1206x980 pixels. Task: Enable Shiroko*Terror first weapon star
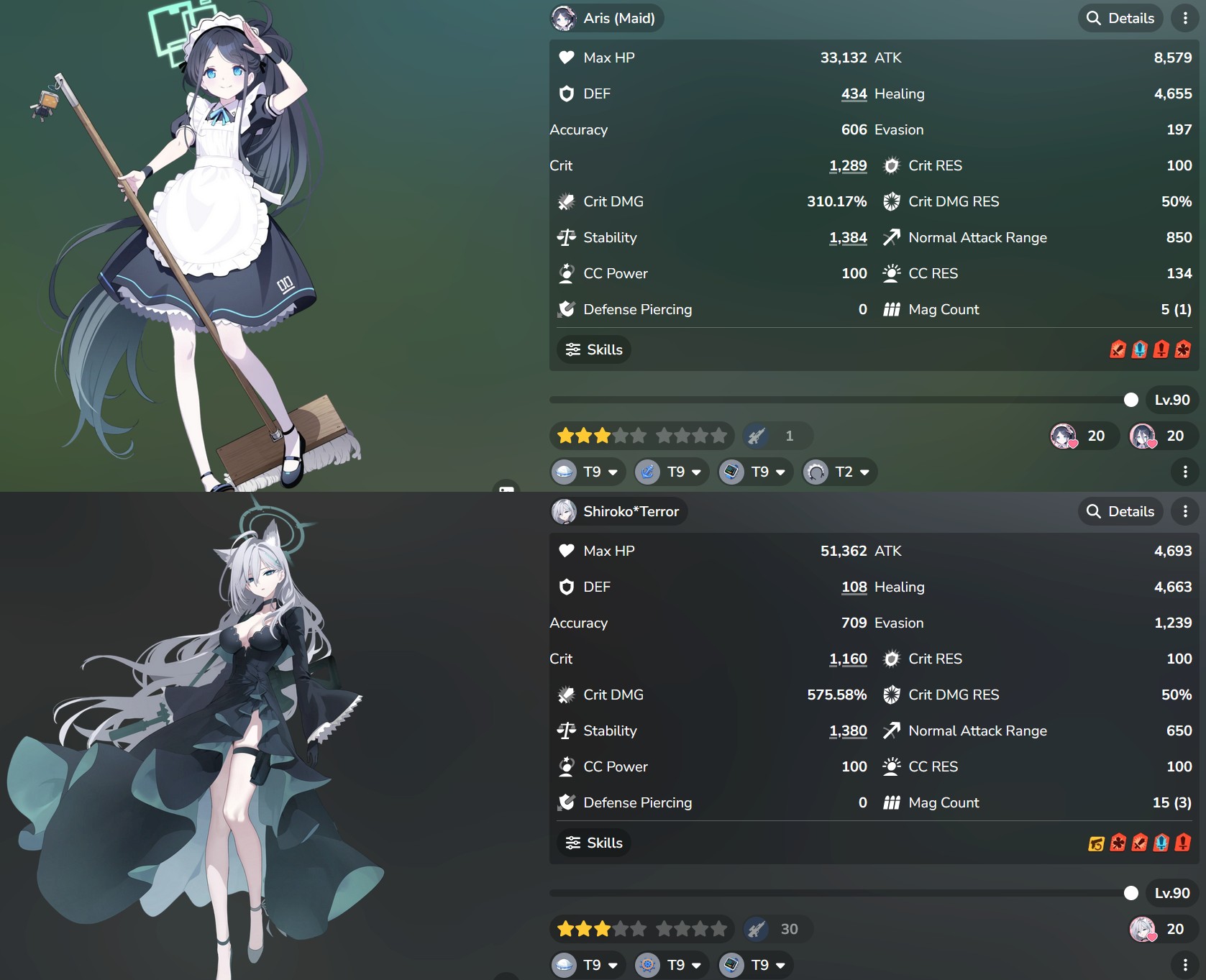[x=664, y=929]
